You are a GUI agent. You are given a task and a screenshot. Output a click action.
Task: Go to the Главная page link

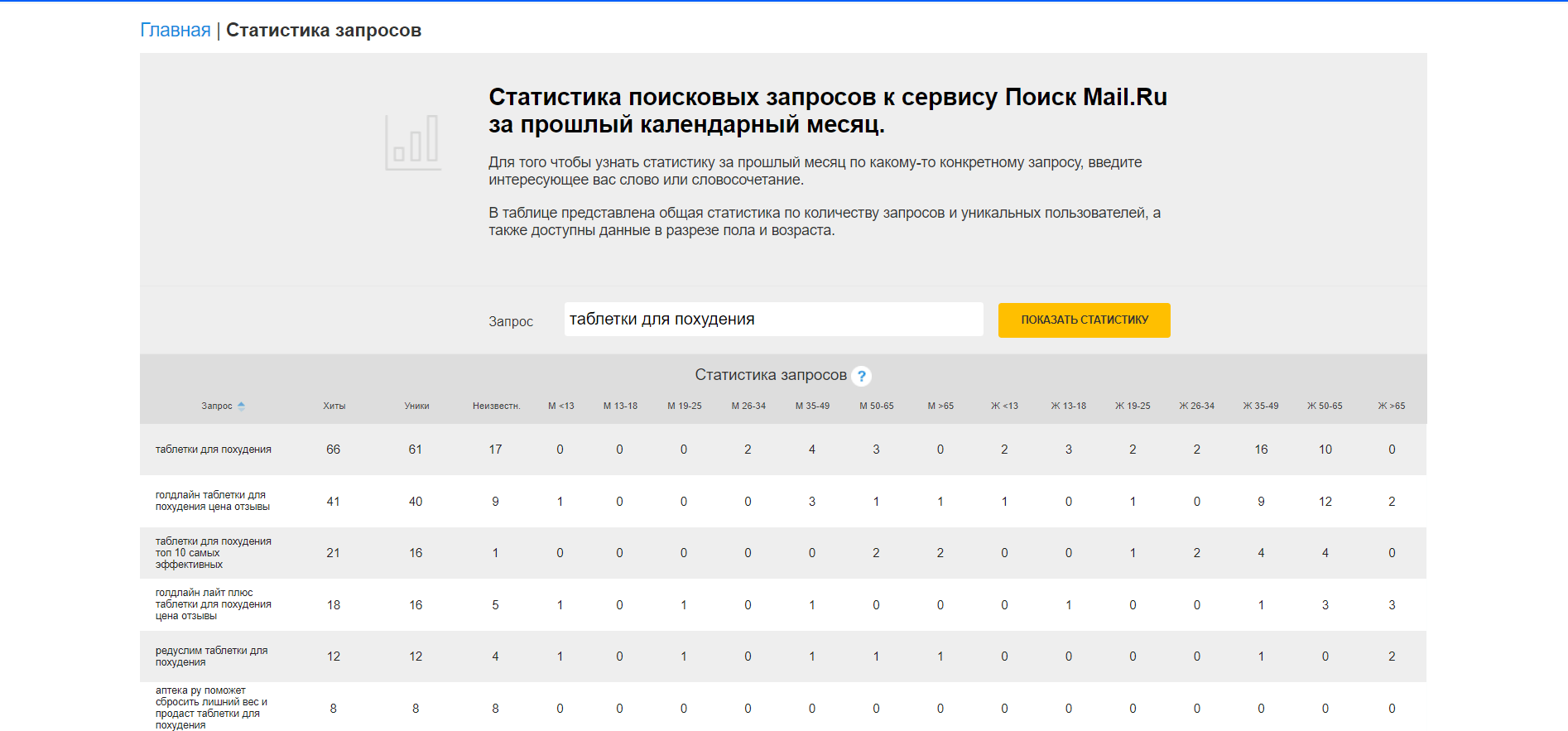click(176, 31)
